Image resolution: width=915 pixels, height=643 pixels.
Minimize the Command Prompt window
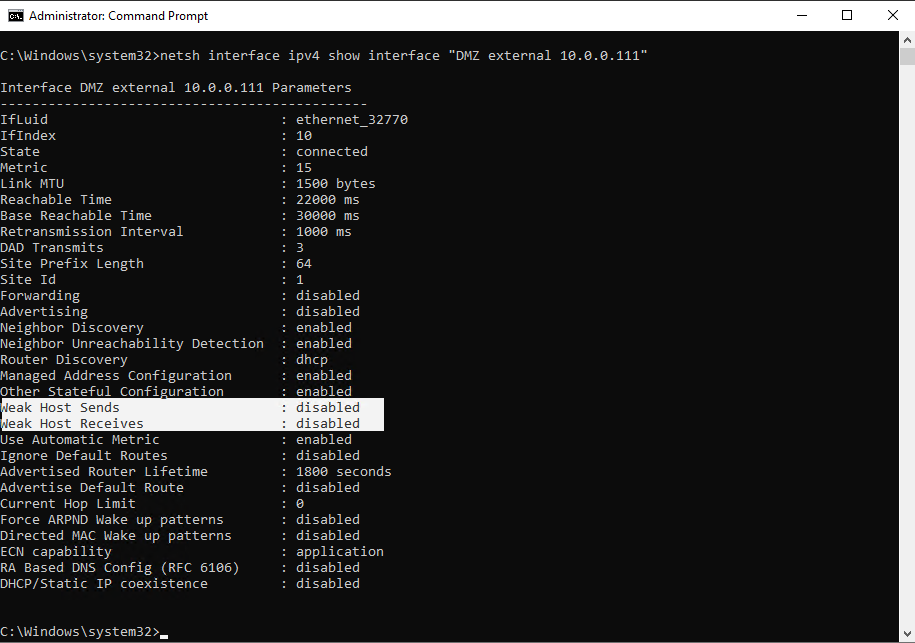(801, 16)
